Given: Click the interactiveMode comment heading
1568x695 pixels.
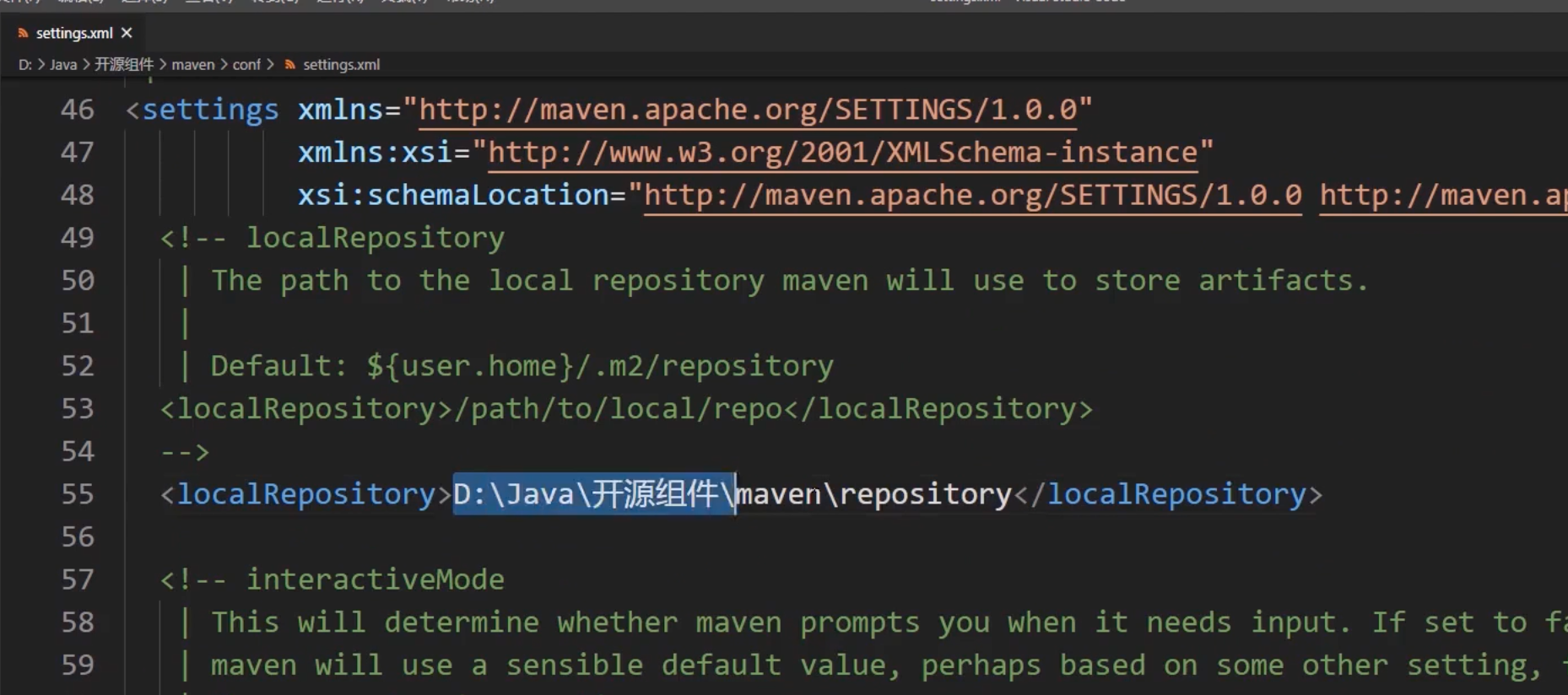Looking at the screenshot, I should (x=375, y=580).
